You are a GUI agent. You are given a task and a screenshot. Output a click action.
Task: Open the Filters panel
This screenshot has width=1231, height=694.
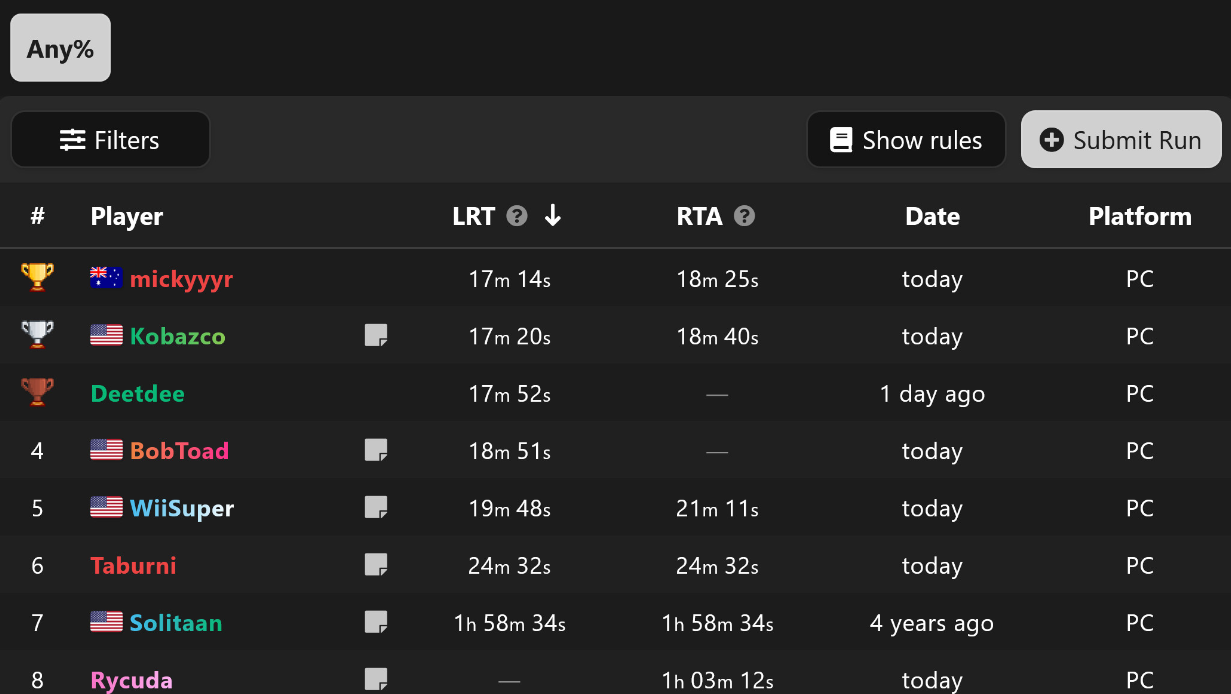point(110,140)
